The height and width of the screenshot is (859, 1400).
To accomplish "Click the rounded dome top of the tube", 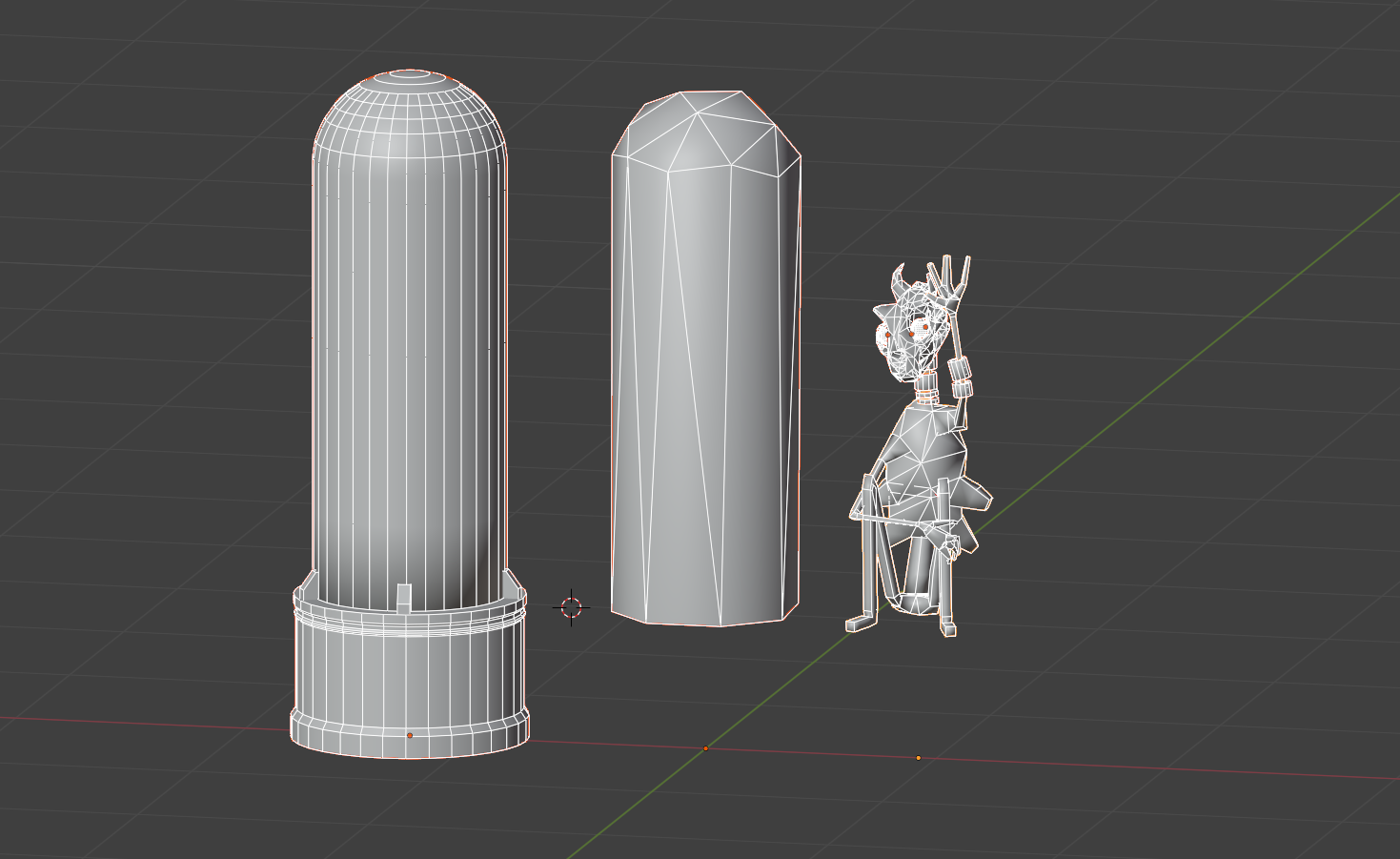I will pos(409,114).
